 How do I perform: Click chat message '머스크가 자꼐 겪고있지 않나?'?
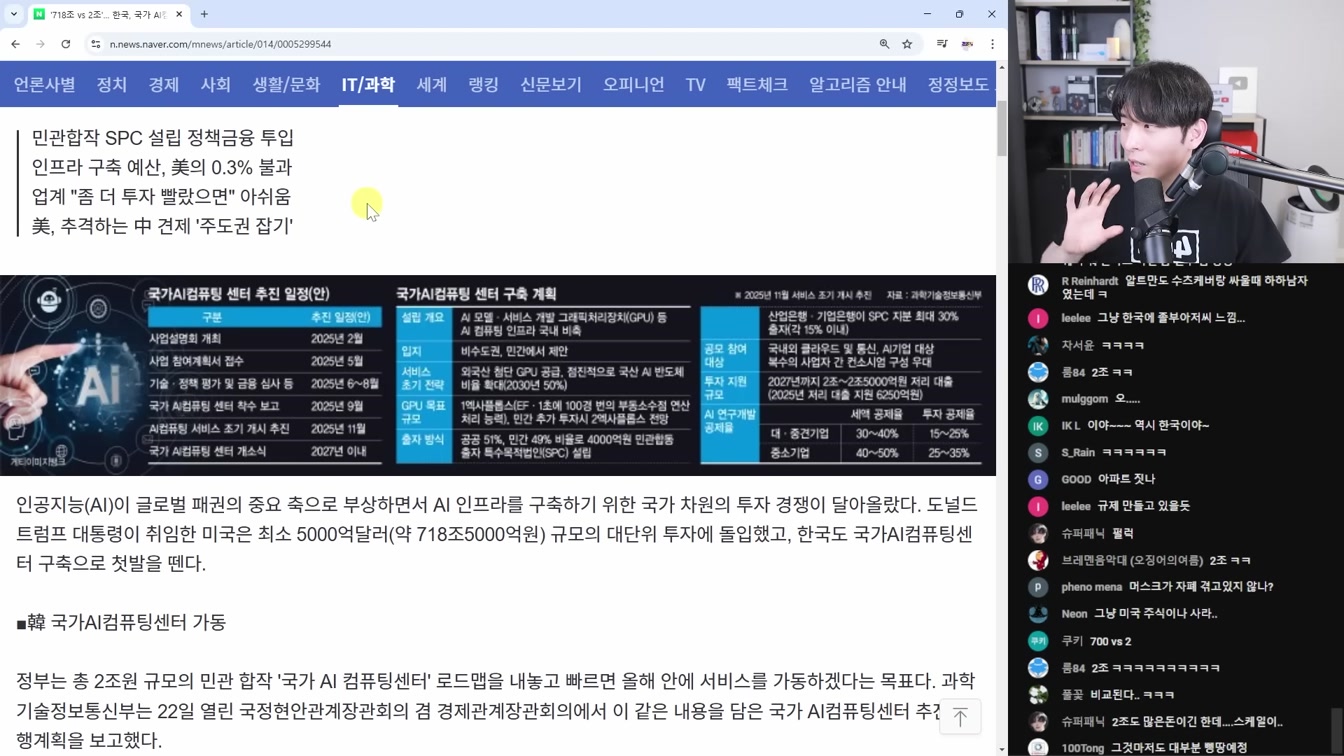(1201, 587)
